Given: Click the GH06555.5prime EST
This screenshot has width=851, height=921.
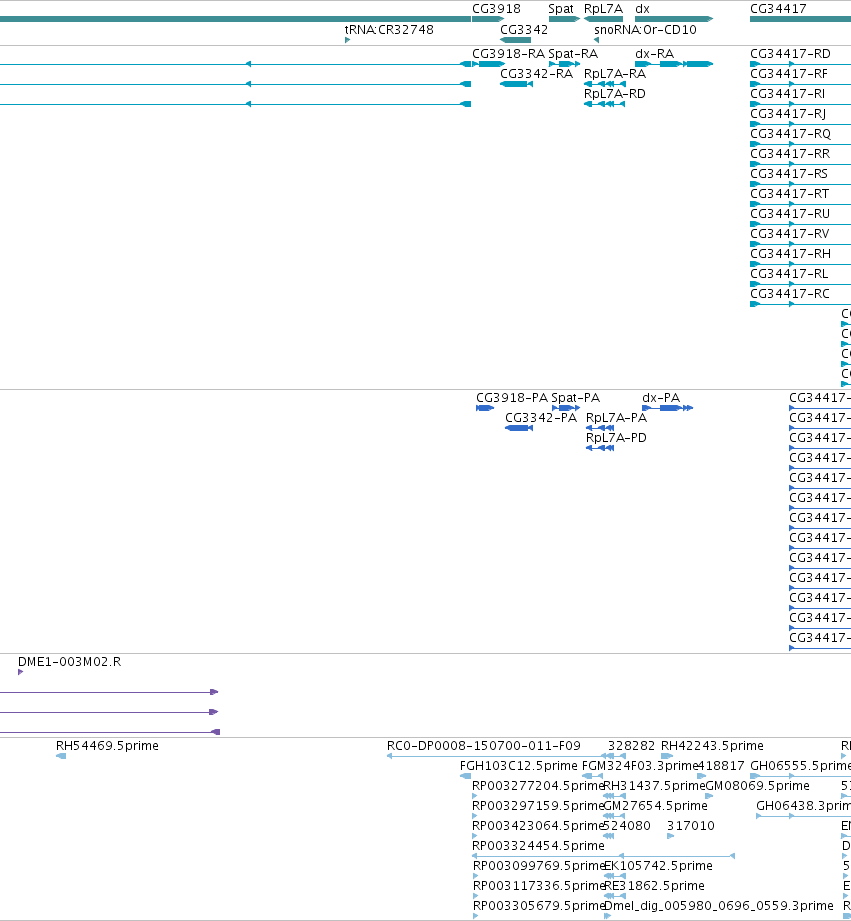Looking at the screenshot, I should 800,776.
